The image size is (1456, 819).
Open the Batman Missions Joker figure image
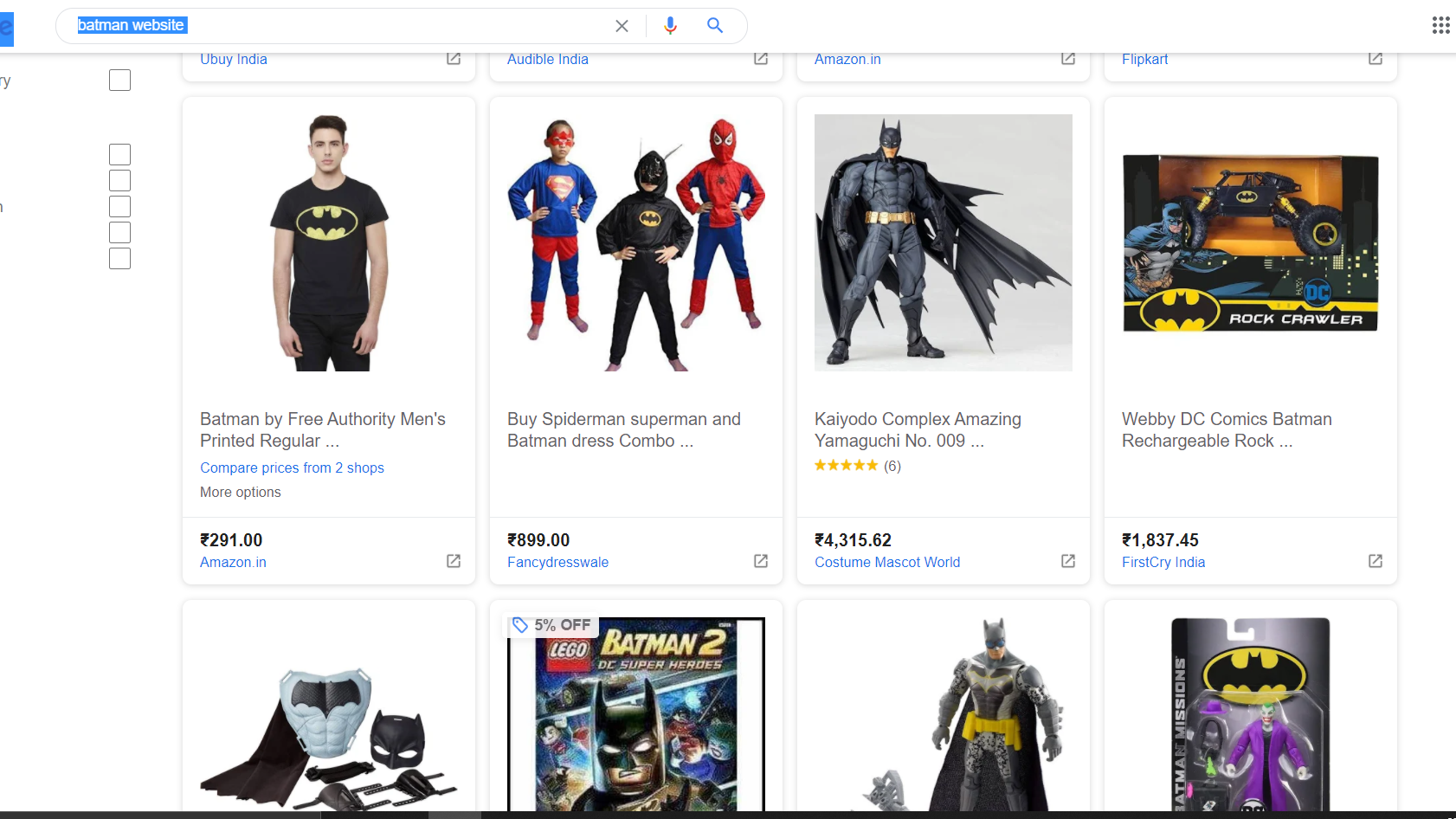(x=1251, y=714)
